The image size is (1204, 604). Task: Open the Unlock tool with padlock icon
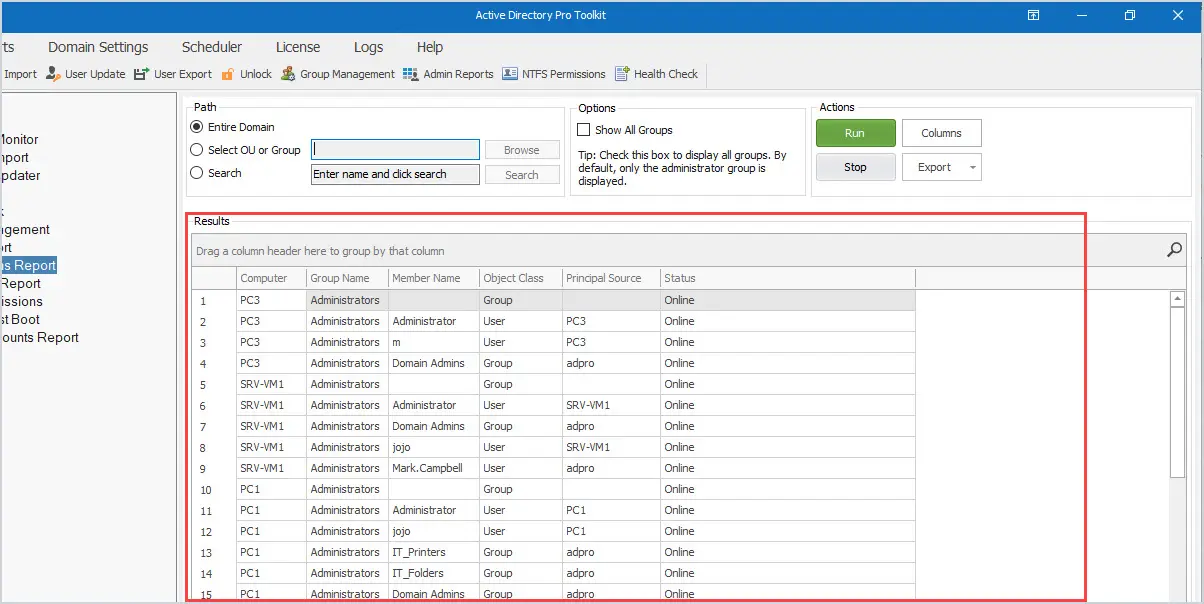tap(246, 74)
